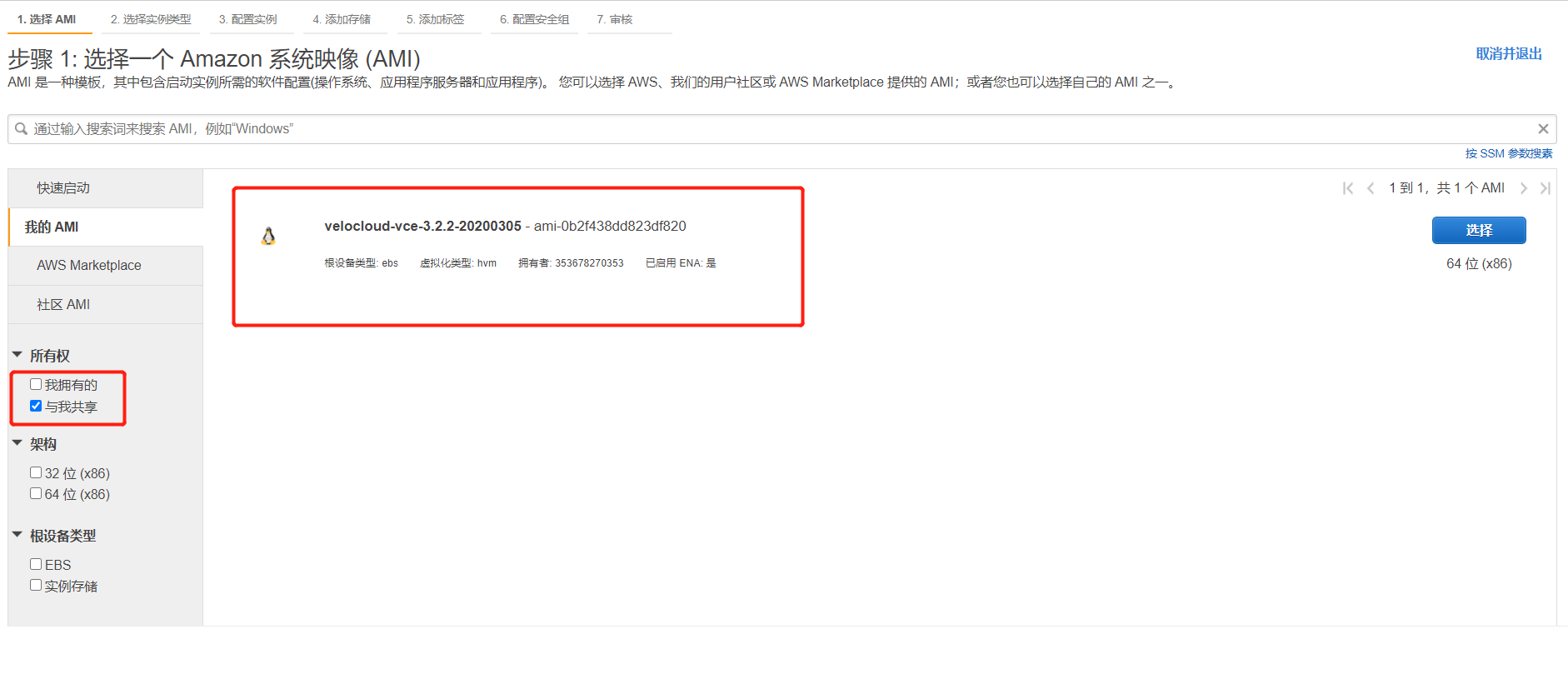Go to first page of AMI results
This screenshot has width=1568, height=674.
[1348, 188]
